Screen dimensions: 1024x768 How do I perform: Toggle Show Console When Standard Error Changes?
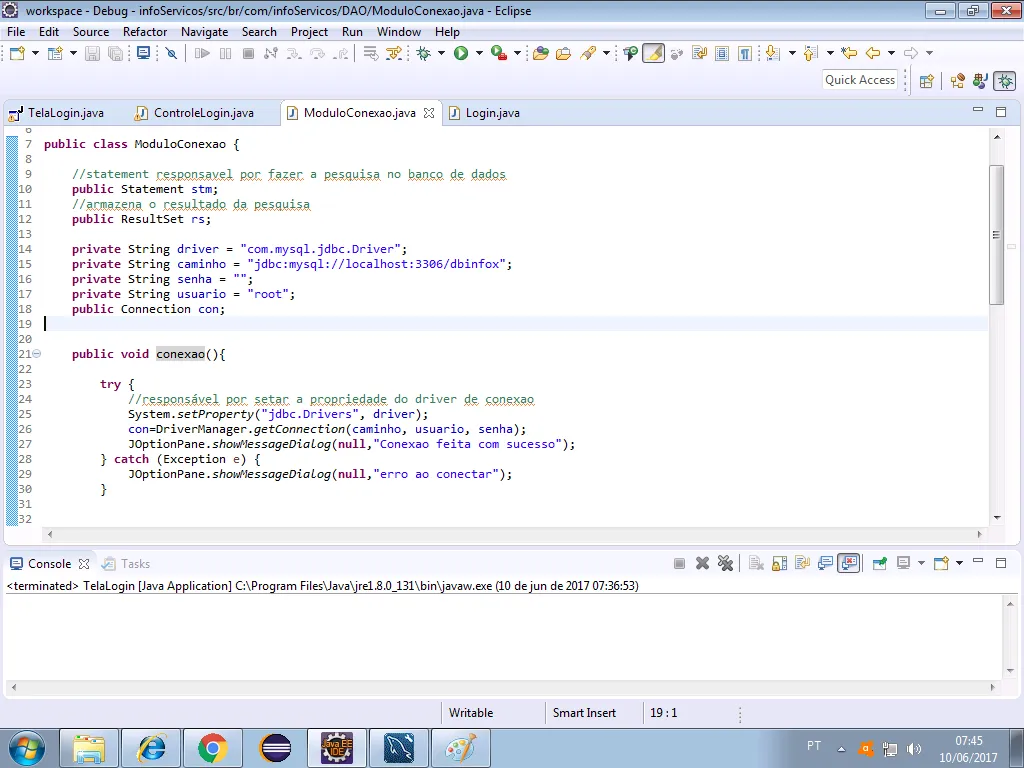(849, 564)
